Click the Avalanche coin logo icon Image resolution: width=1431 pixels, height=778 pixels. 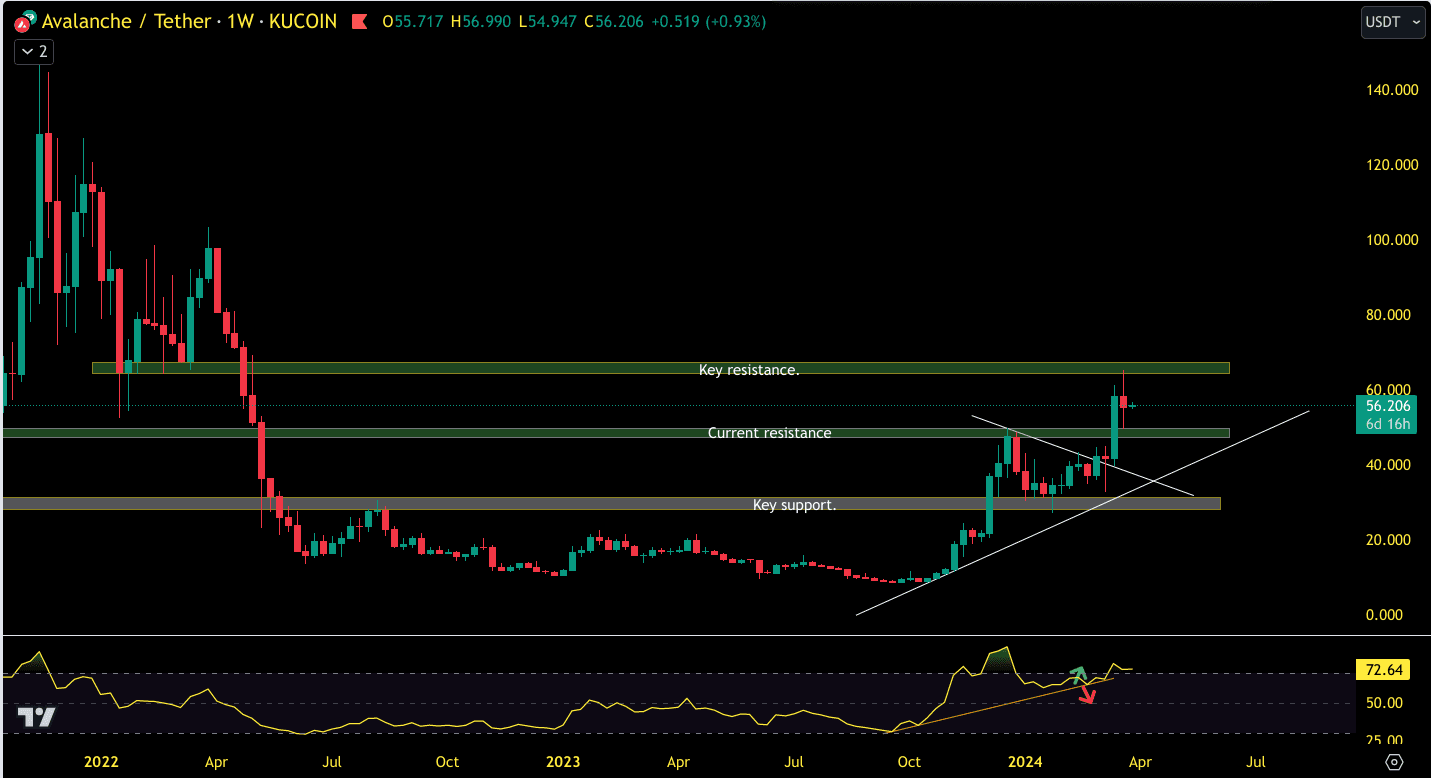[25, 21]
